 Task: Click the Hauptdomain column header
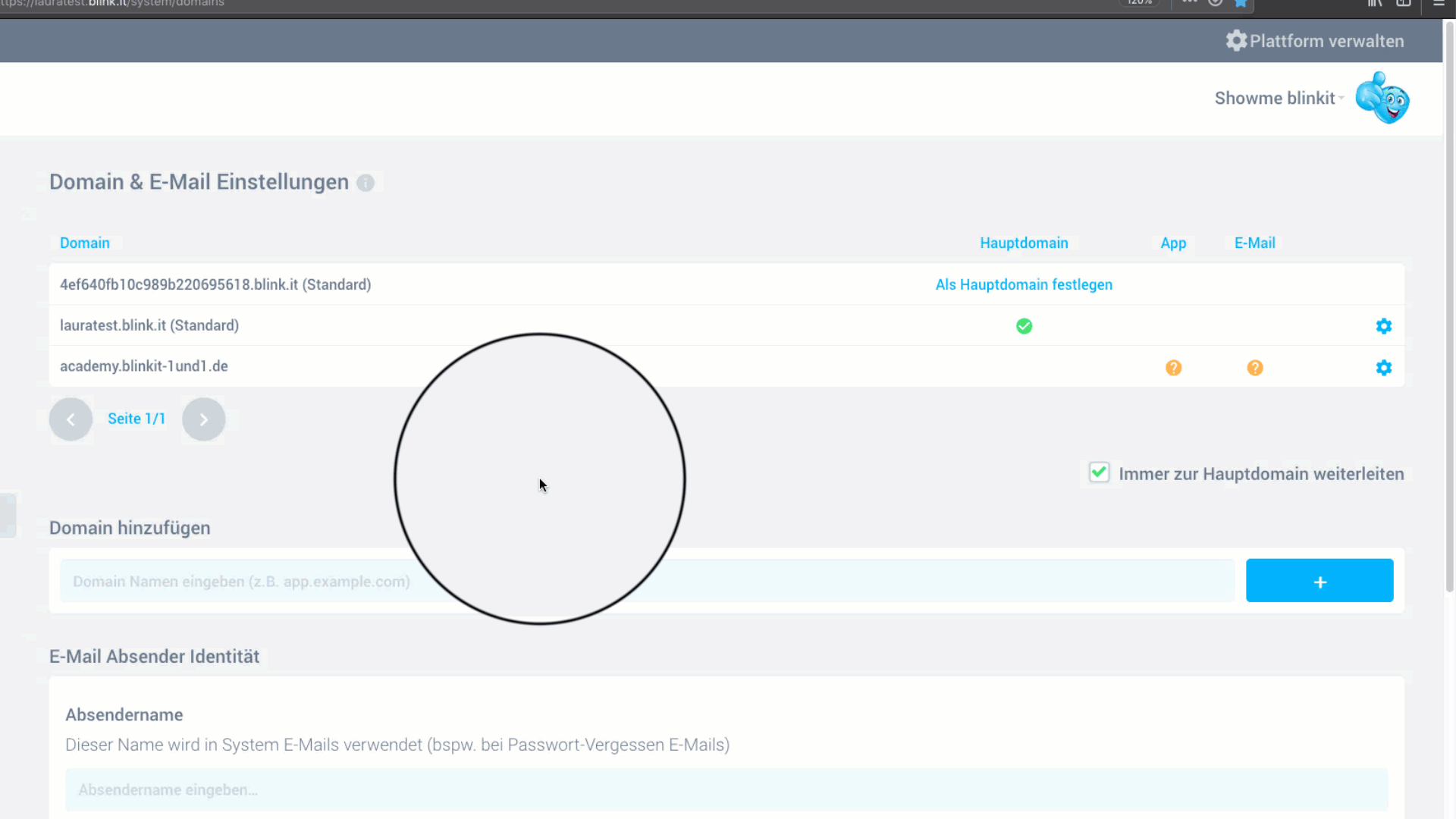point(1024,243)
